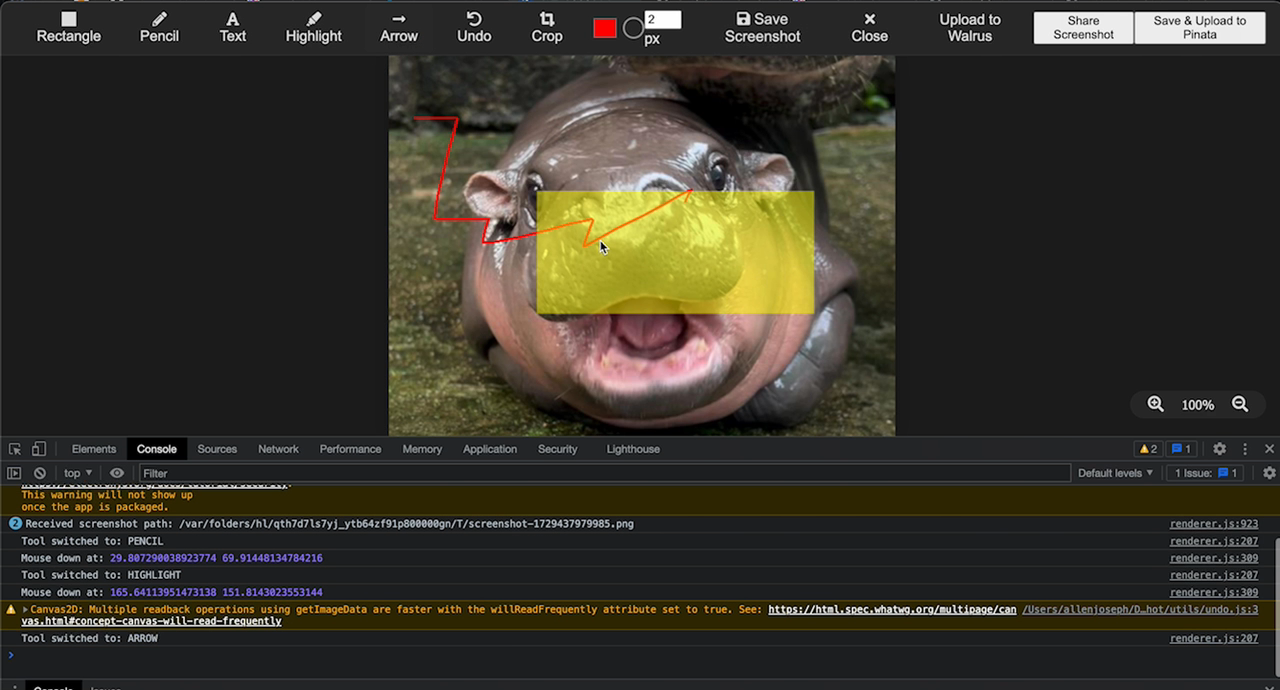
Task: Open DevTools settings gear in tab bar
Action: click(1219, 449)
